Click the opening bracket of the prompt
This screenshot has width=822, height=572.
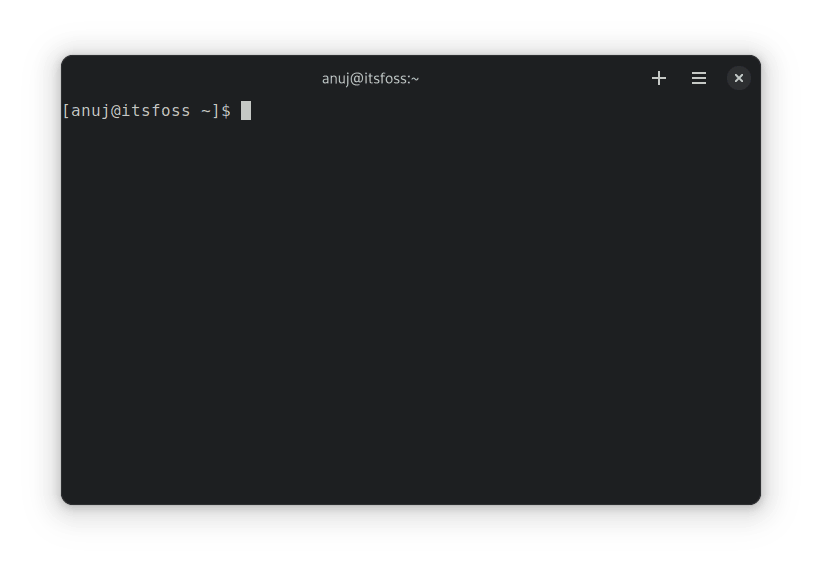click(66, 111)
